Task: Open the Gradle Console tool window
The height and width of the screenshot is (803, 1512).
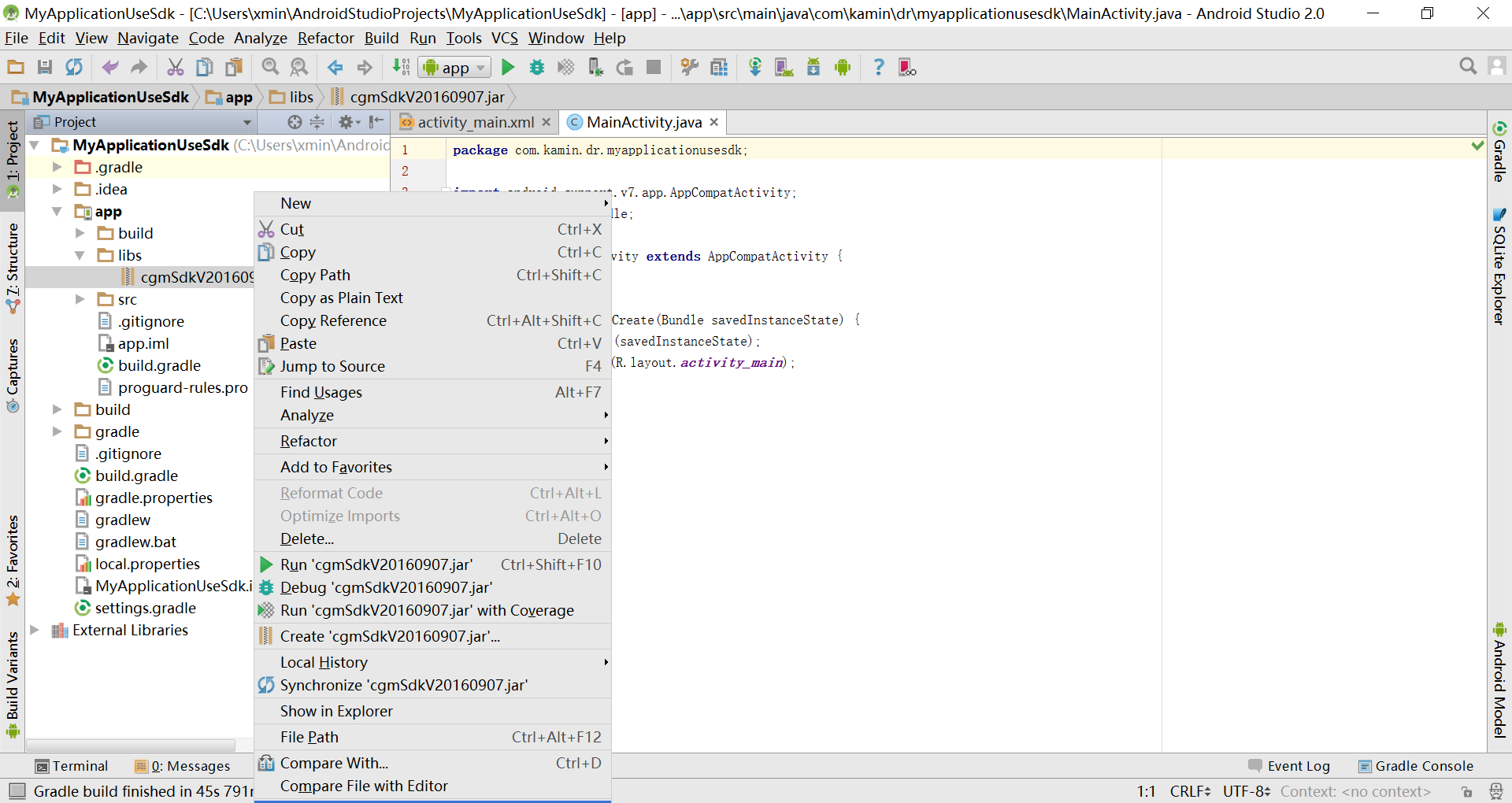Action: [x=1416, y=766]
